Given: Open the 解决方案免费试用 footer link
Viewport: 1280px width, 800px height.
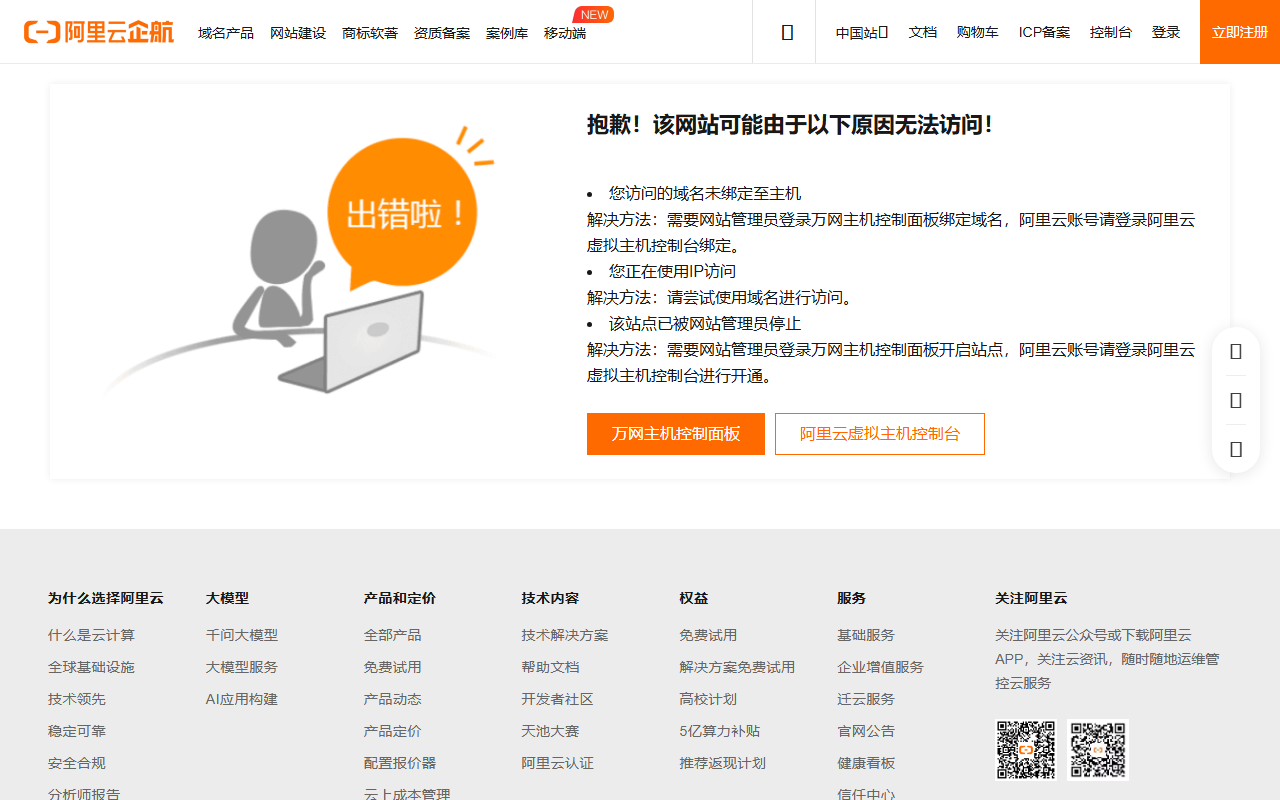Looking at the screenshot, I should tap(738, 667).
